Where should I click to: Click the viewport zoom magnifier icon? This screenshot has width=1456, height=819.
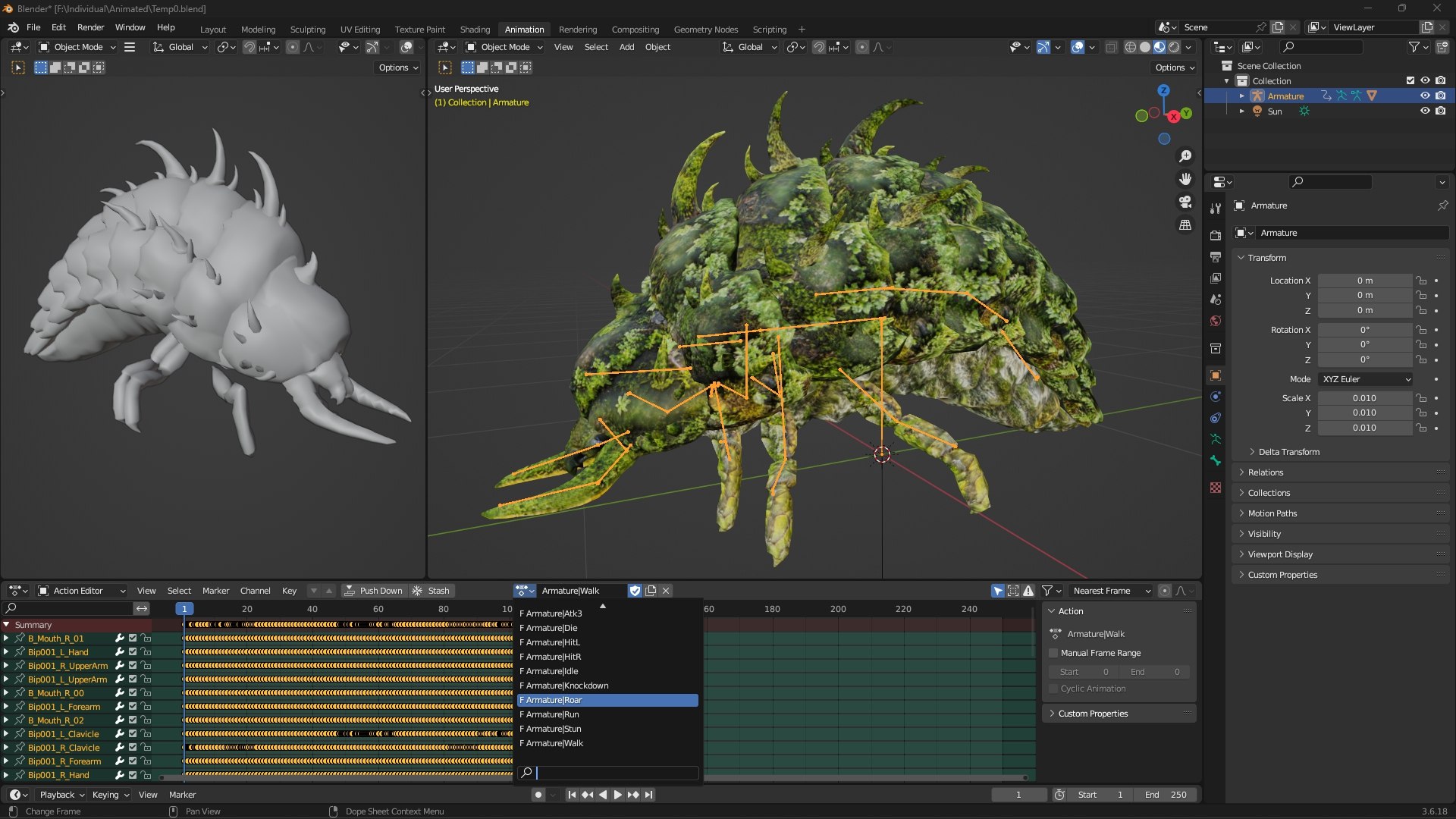(1185, 156)
